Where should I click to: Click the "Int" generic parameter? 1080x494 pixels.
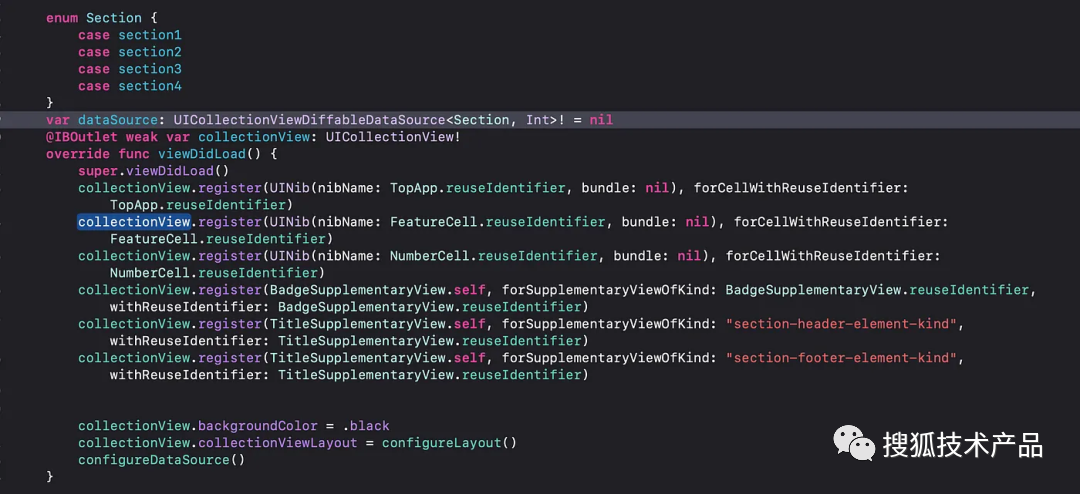pos(538,120)
